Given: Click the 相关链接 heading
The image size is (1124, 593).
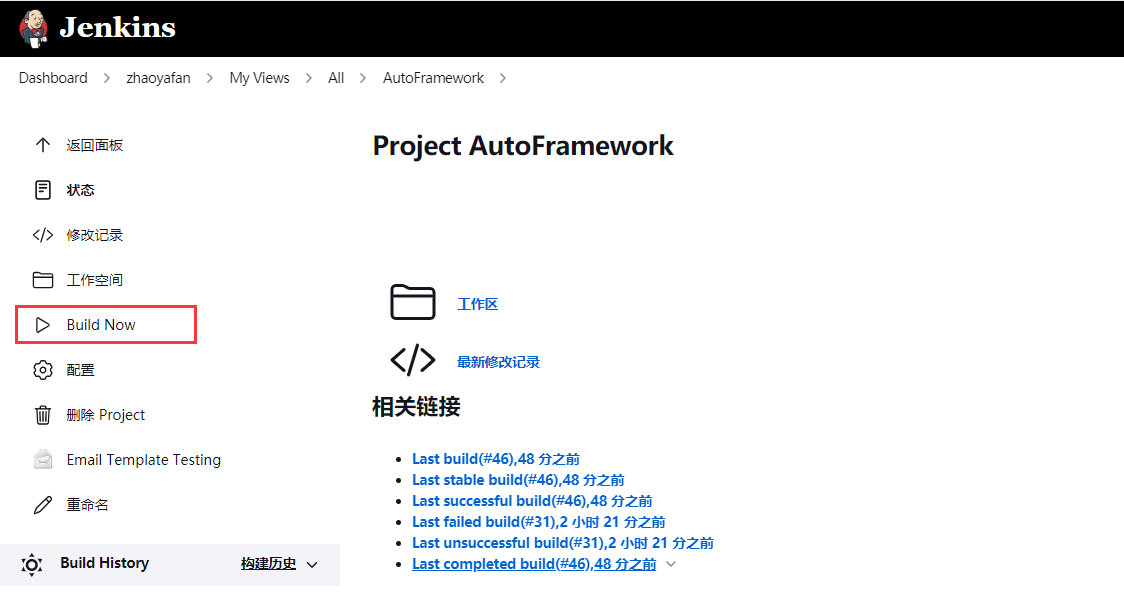Looking at the screenshot, I should (416, 407).
